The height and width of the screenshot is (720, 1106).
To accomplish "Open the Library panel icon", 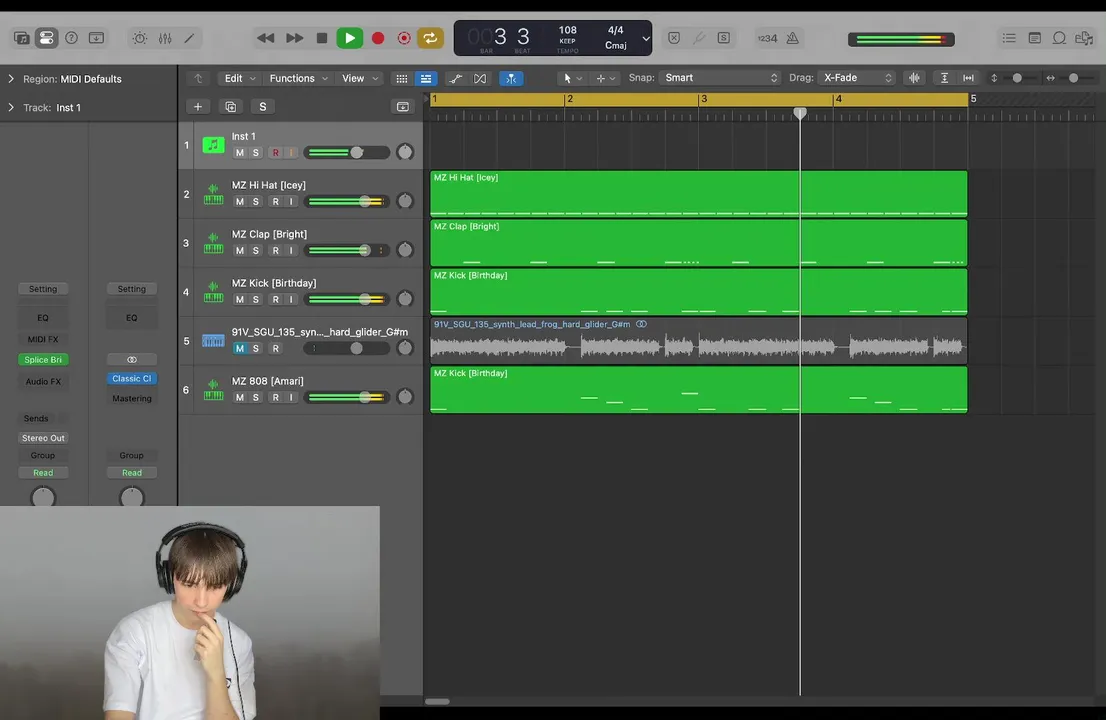I will pyautogui.click(x=21, y=38).
